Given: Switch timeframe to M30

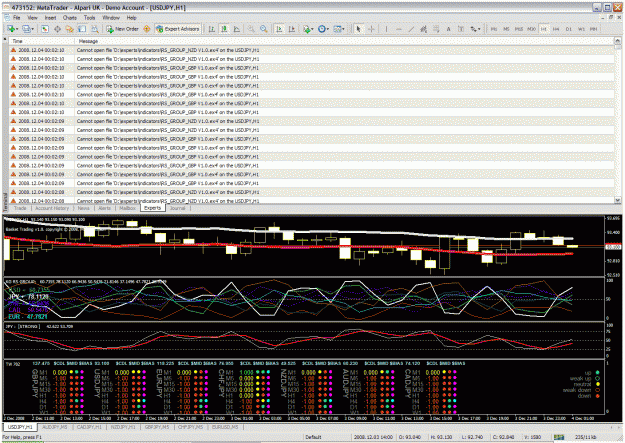Looking at the screenshot, I should click(x=531, y=29).
